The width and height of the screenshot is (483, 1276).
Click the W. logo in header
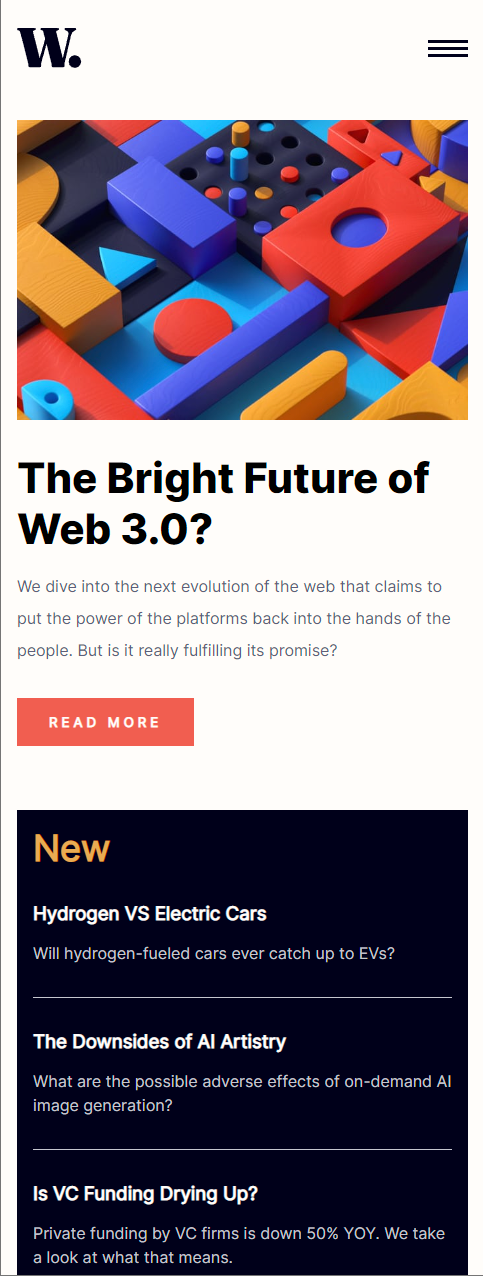[x=50, y=48]
